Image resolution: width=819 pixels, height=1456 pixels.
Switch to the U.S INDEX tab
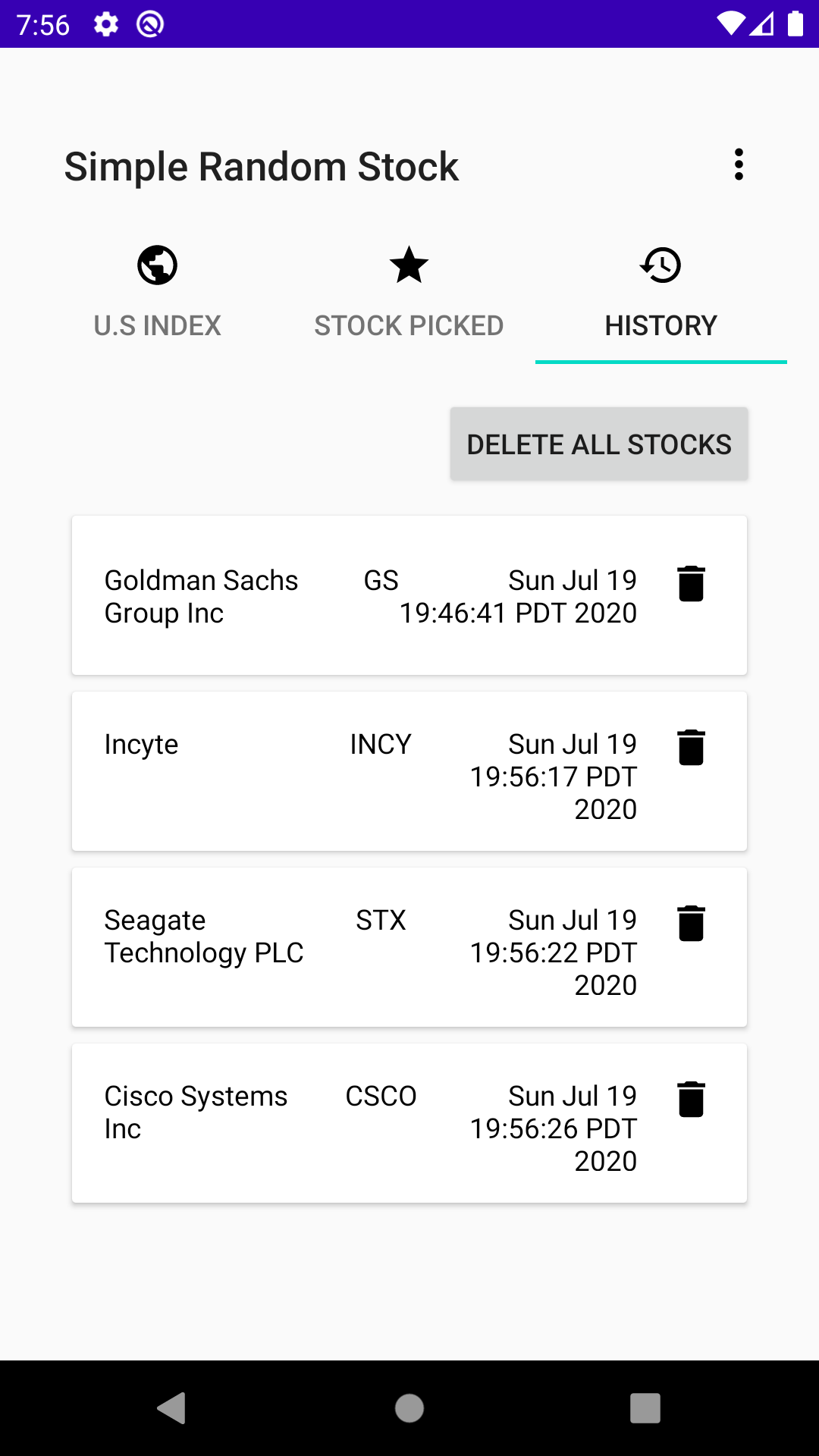pyautogui.click(x=158, y=325)
